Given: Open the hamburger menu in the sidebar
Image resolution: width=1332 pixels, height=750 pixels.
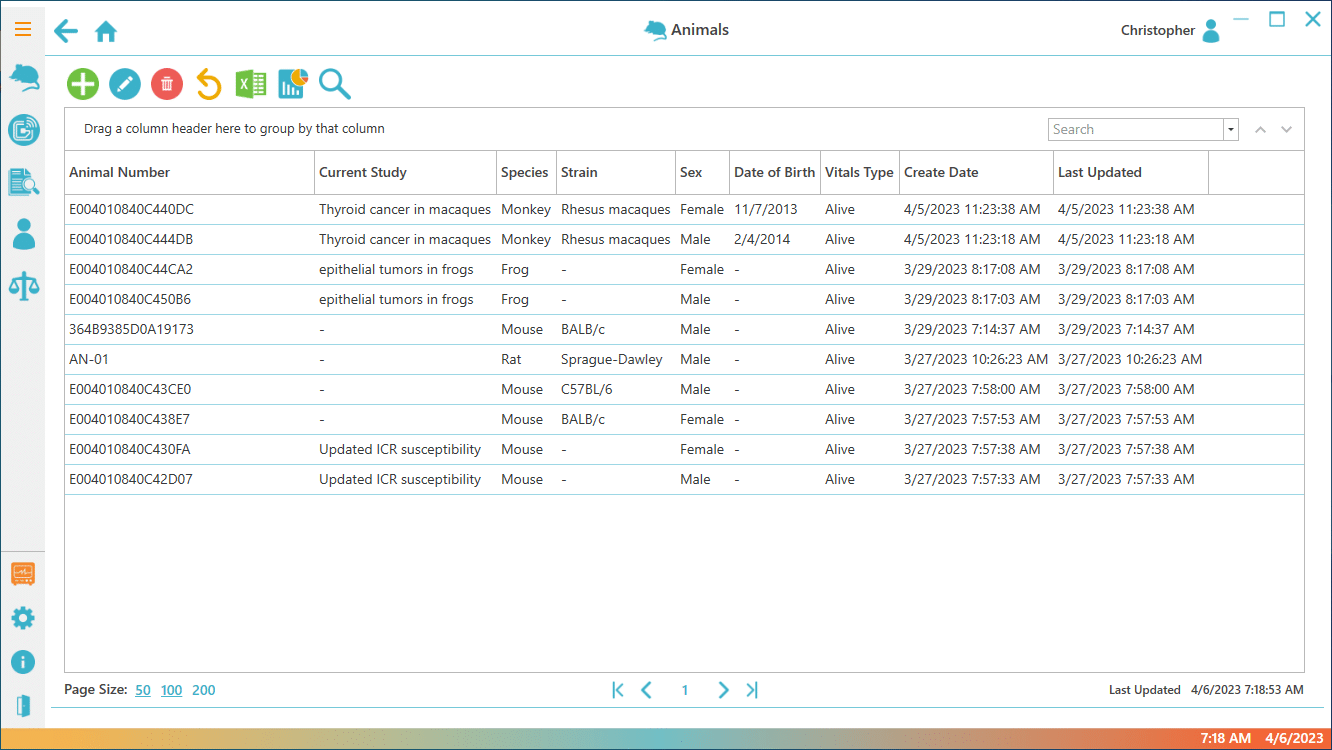Looking at the screenshot, I should [x=23, y=29].
